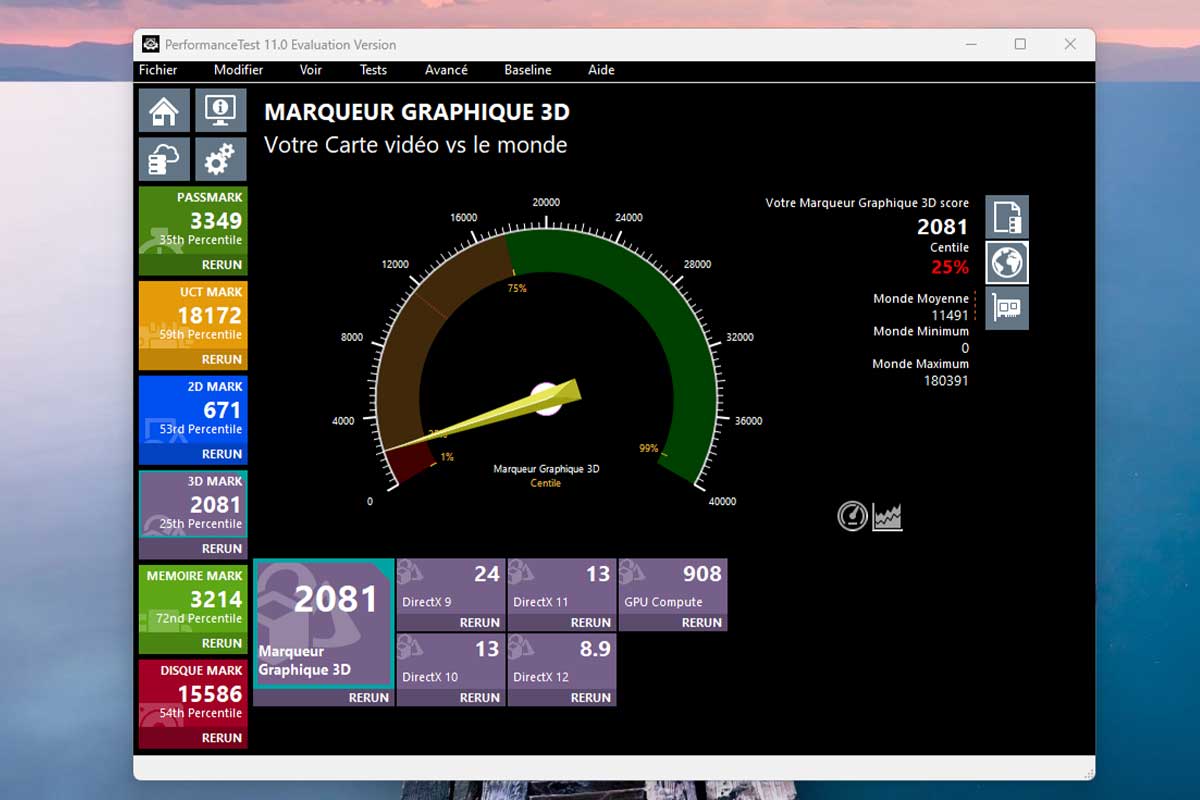Switch to the distribution chart view icon
Image resolution: width=1200 pixels, height=800 pixels.
coord(888,516)
